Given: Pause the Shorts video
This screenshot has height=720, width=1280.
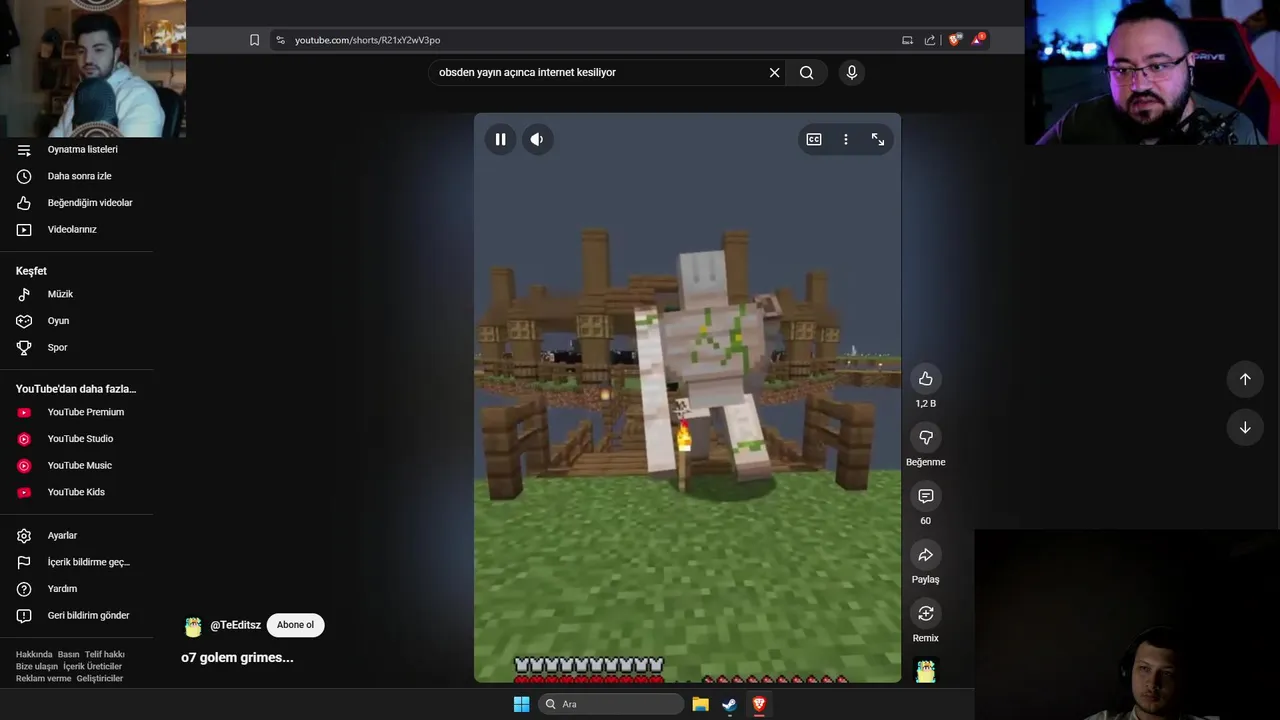Looking at the screenshot, I should coord(501,139).
